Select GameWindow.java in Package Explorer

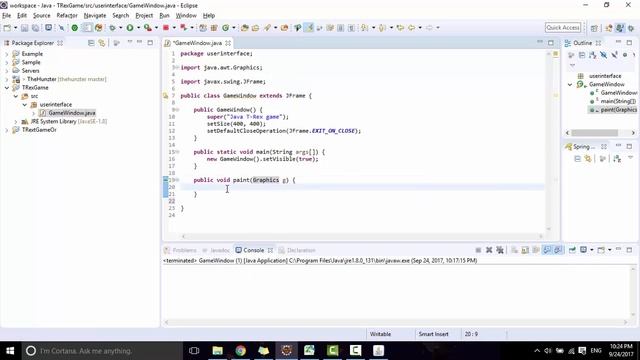72,113
